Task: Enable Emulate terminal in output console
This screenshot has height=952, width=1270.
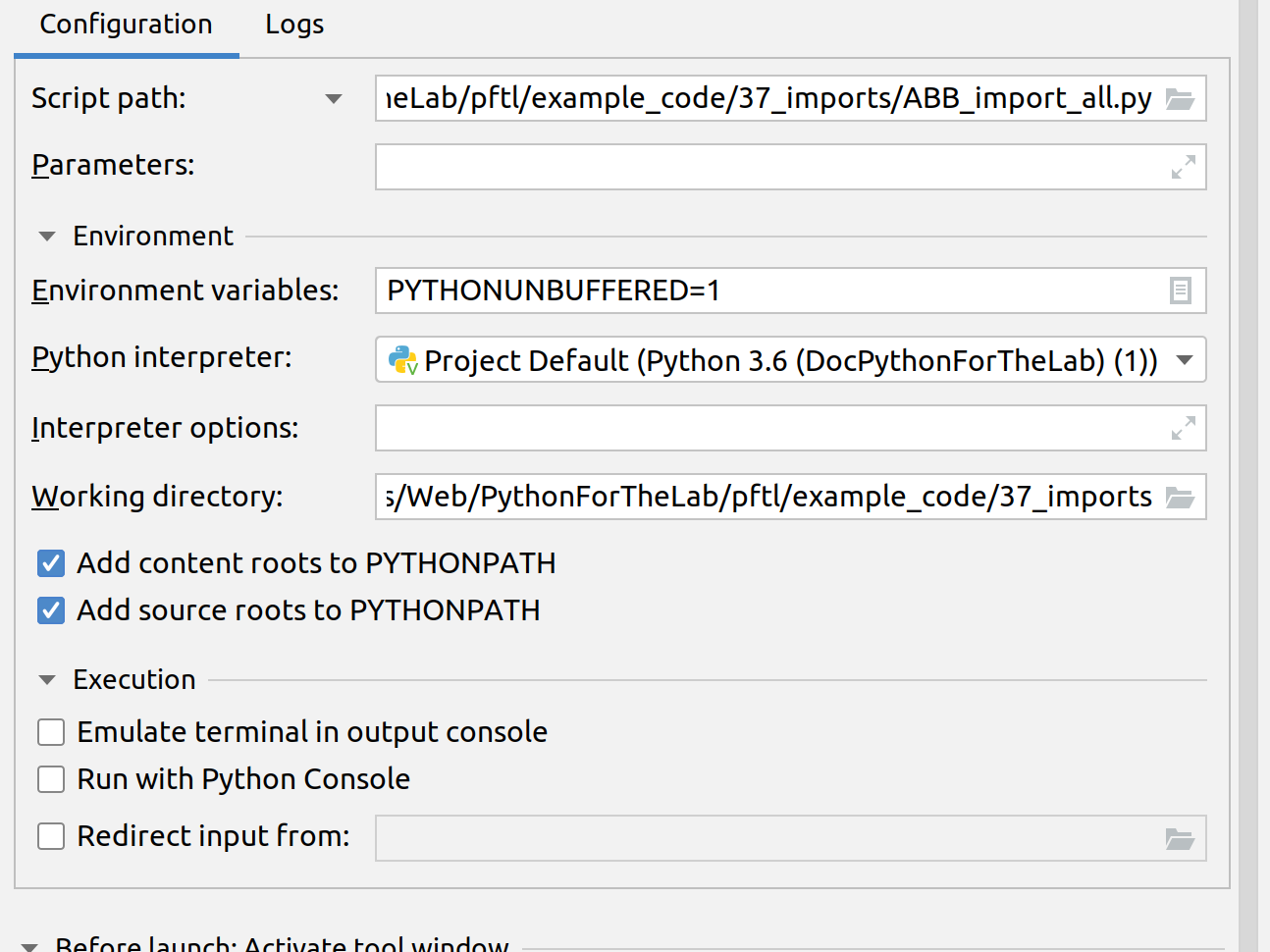Action: (50, 731)
